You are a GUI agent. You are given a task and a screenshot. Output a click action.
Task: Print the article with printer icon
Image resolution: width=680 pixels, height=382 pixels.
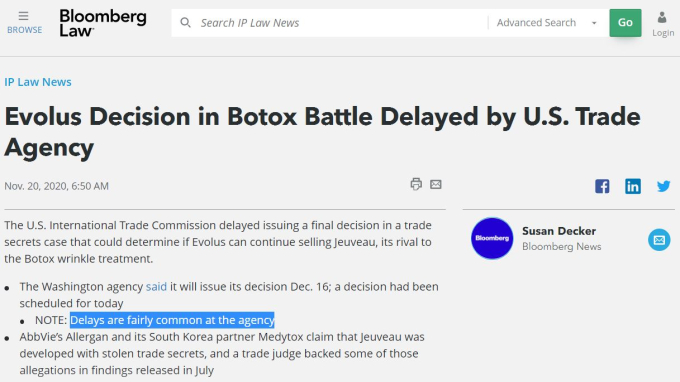click(416, 184)
